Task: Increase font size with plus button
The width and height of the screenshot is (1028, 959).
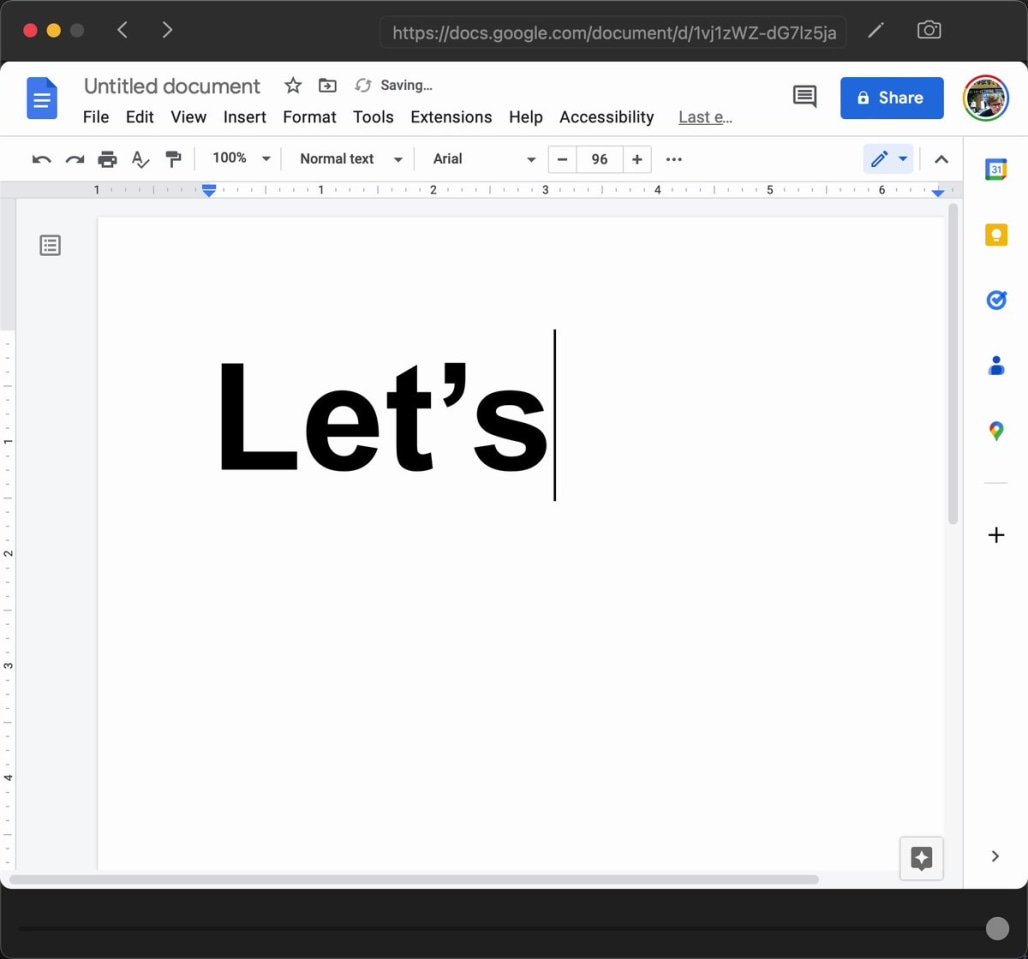Action: pos(637,159)
